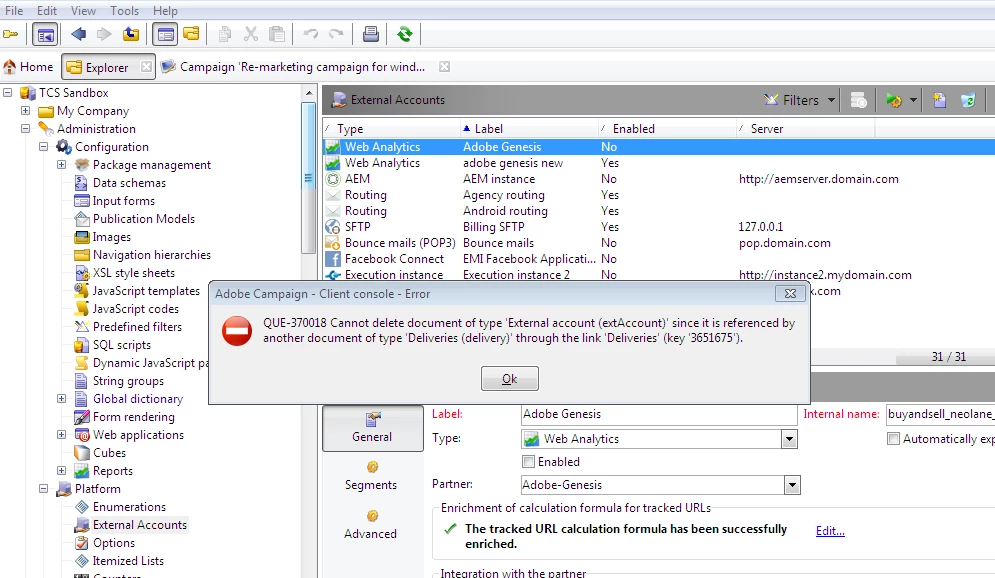Switch to the Home tab
Viewport: 995px width, 578px height.
[x=29, y=67]
